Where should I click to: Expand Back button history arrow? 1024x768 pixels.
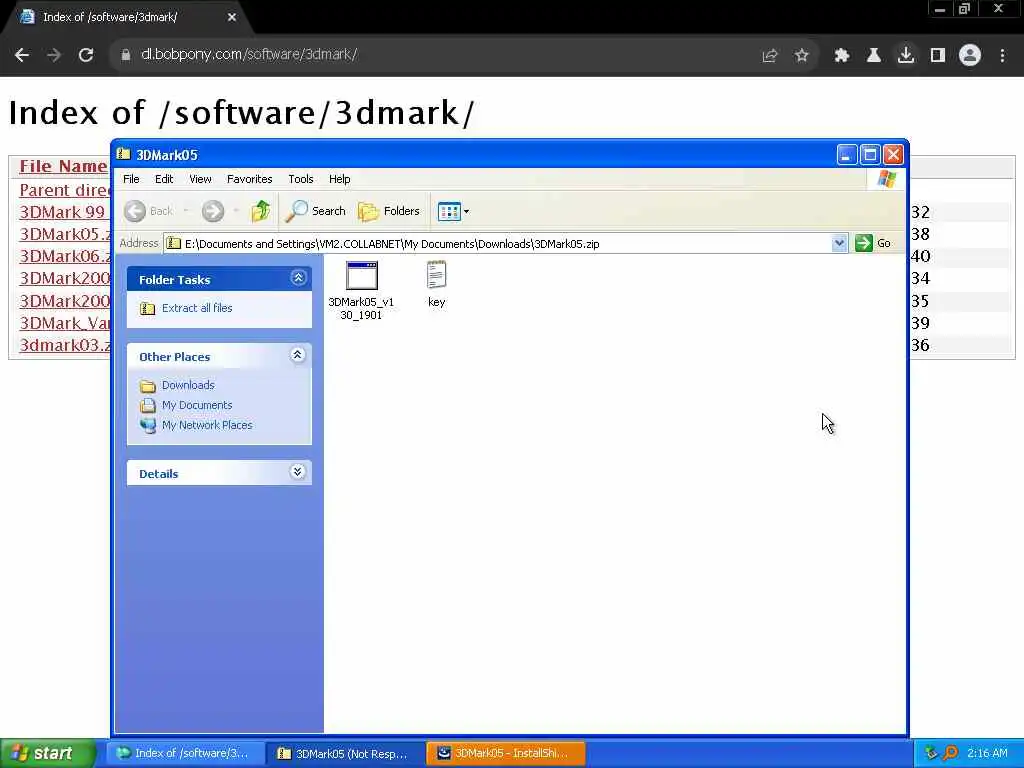pos(186,211)
